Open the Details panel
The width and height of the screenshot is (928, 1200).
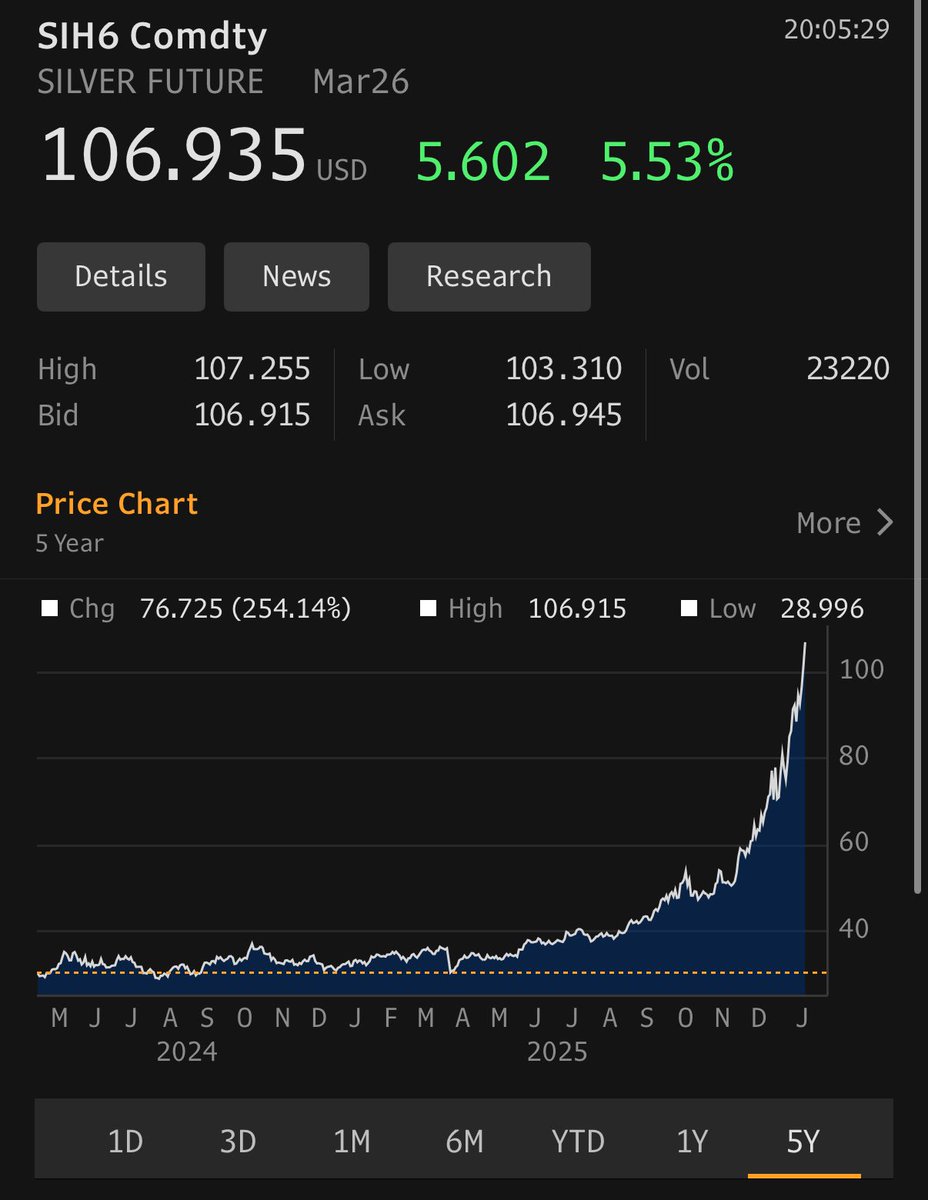[120, 276]
